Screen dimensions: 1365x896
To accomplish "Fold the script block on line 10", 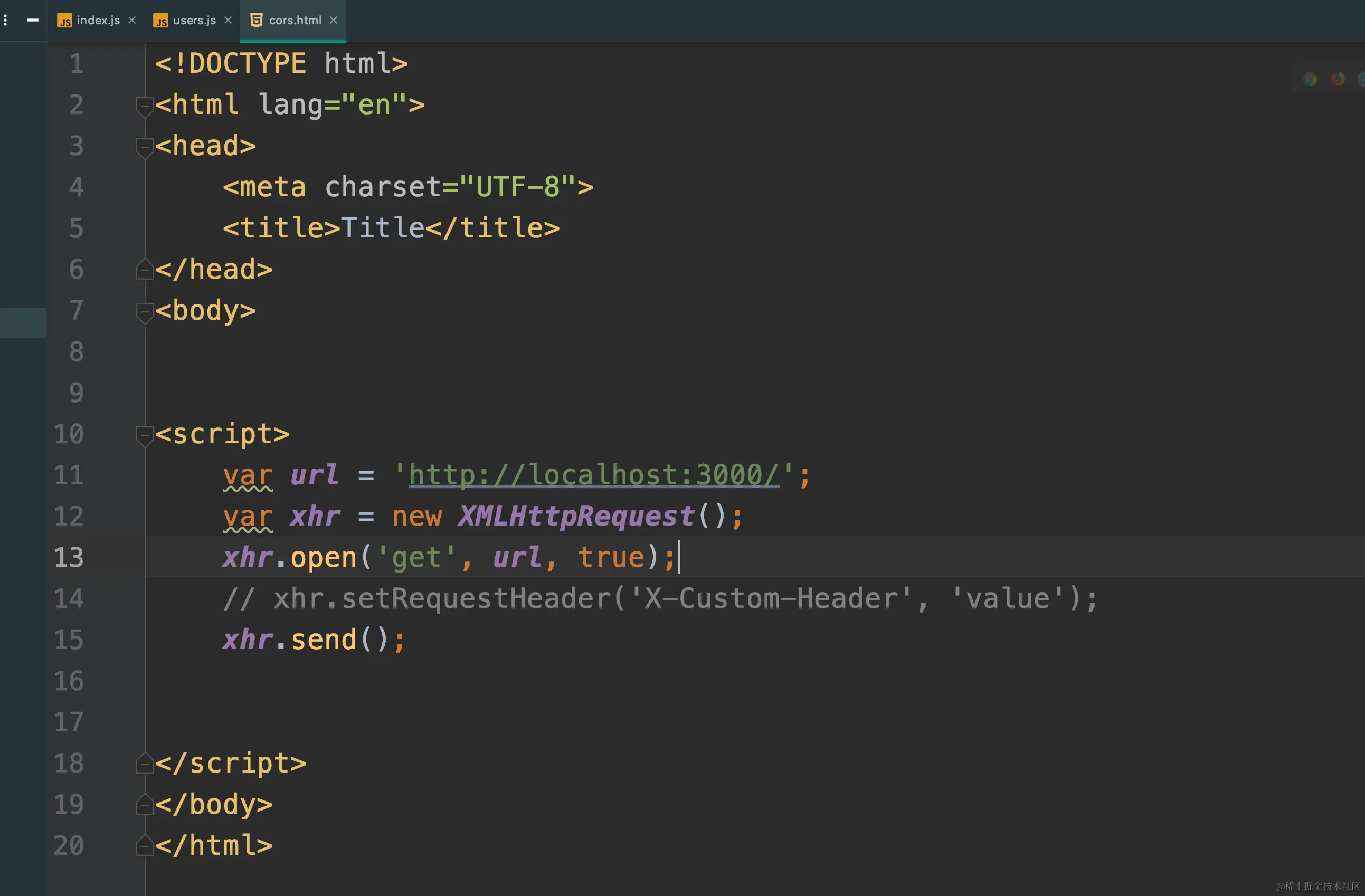I will pyautogui.click(x=145, y=435).
